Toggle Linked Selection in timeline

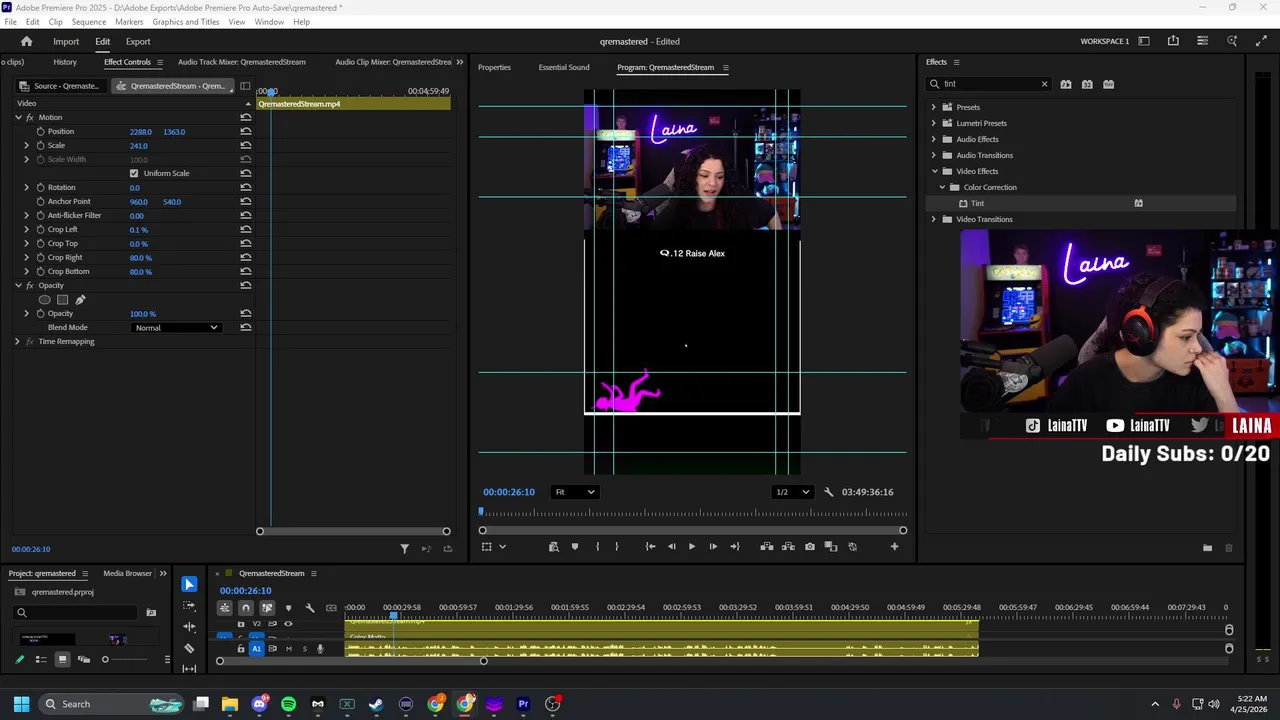[267, 608]
